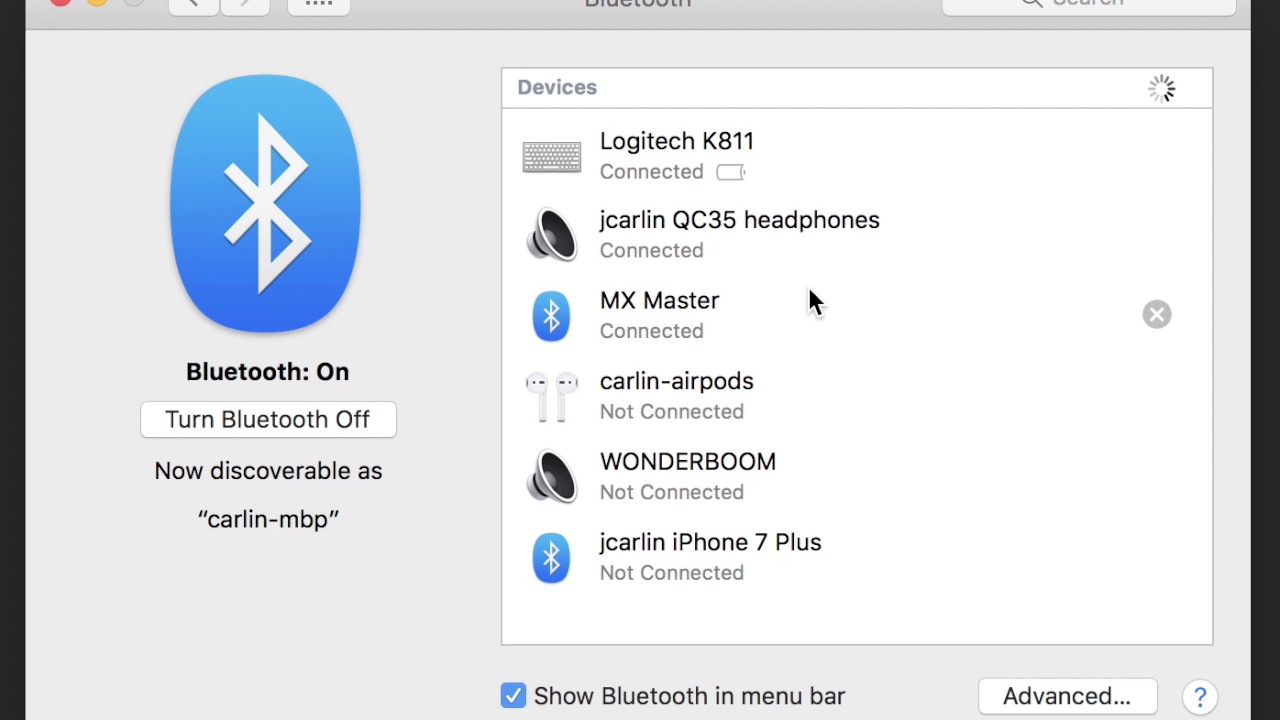Image resolution: width=1280 pixels, height=720 pixels.
Task: Open Bluetooth help with question mark button
Action: click(x=1200, y=696)
